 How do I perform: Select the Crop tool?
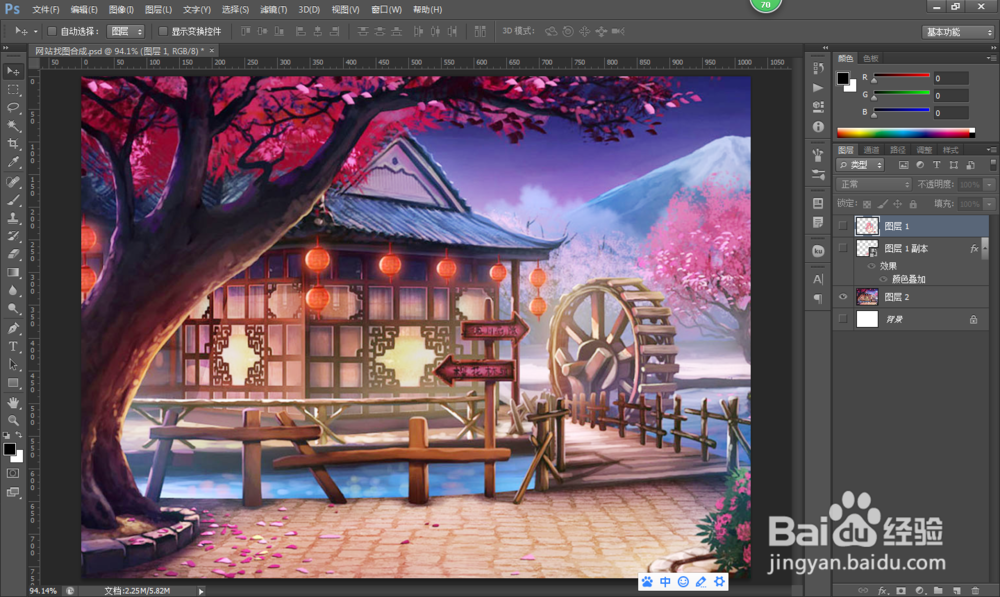[x=13, y=144]
